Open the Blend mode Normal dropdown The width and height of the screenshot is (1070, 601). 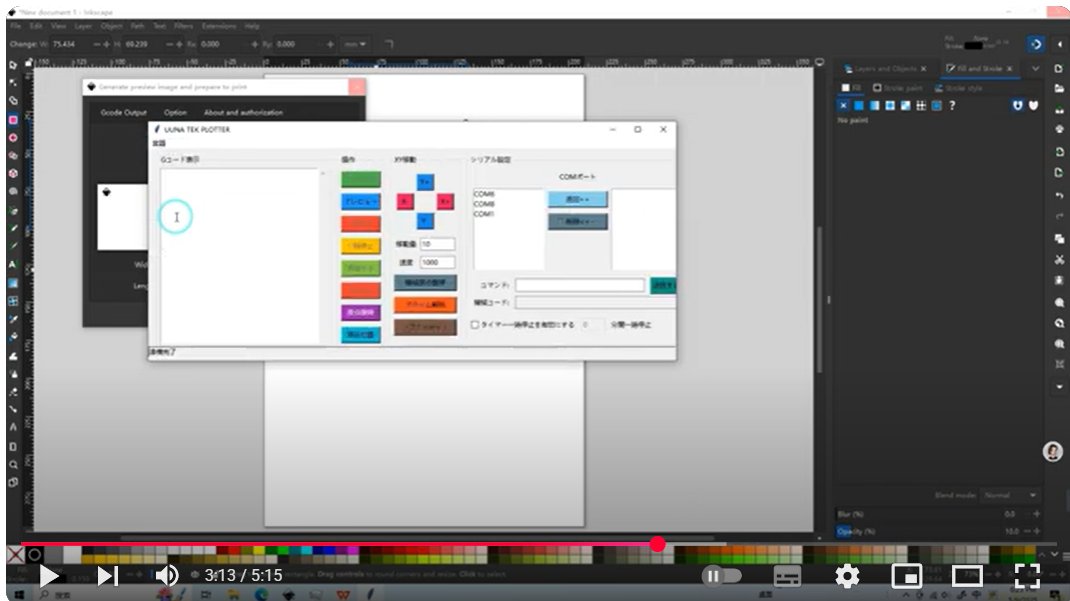tap(1009, 495)
